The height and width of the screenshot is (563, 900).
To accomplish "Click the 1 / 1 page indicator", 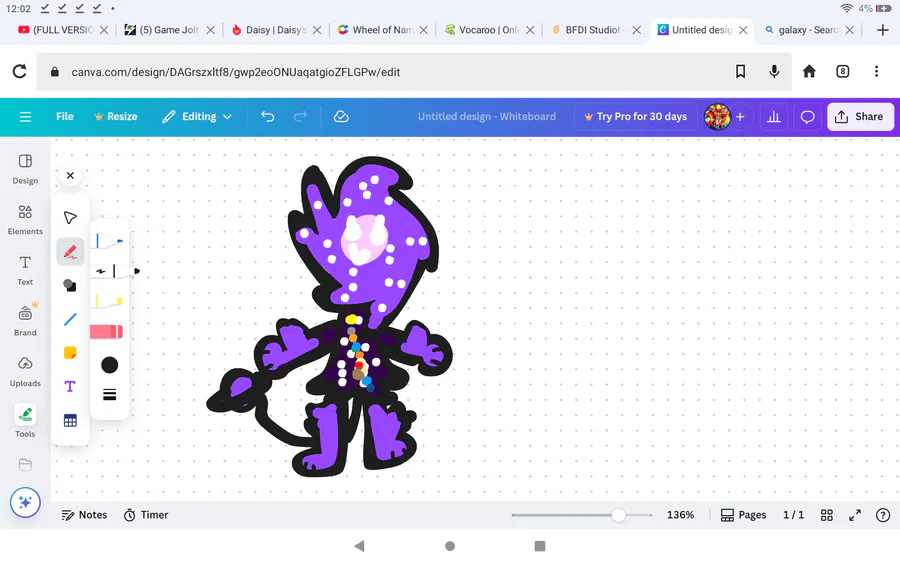I will pyautogui.click(x=793, y=515).
